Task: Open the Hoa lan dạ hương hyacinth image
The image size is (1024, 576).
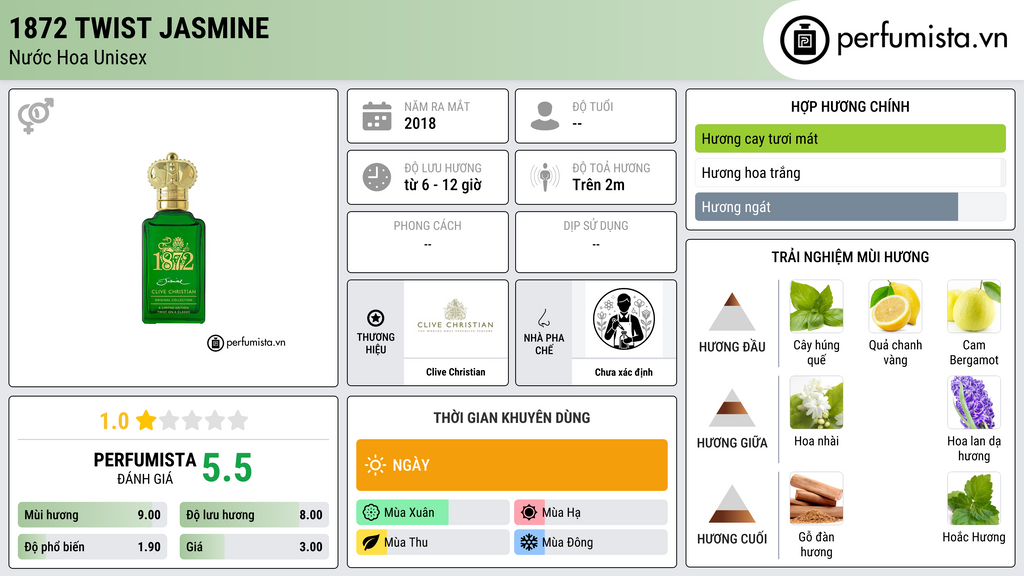Action: 974,402
